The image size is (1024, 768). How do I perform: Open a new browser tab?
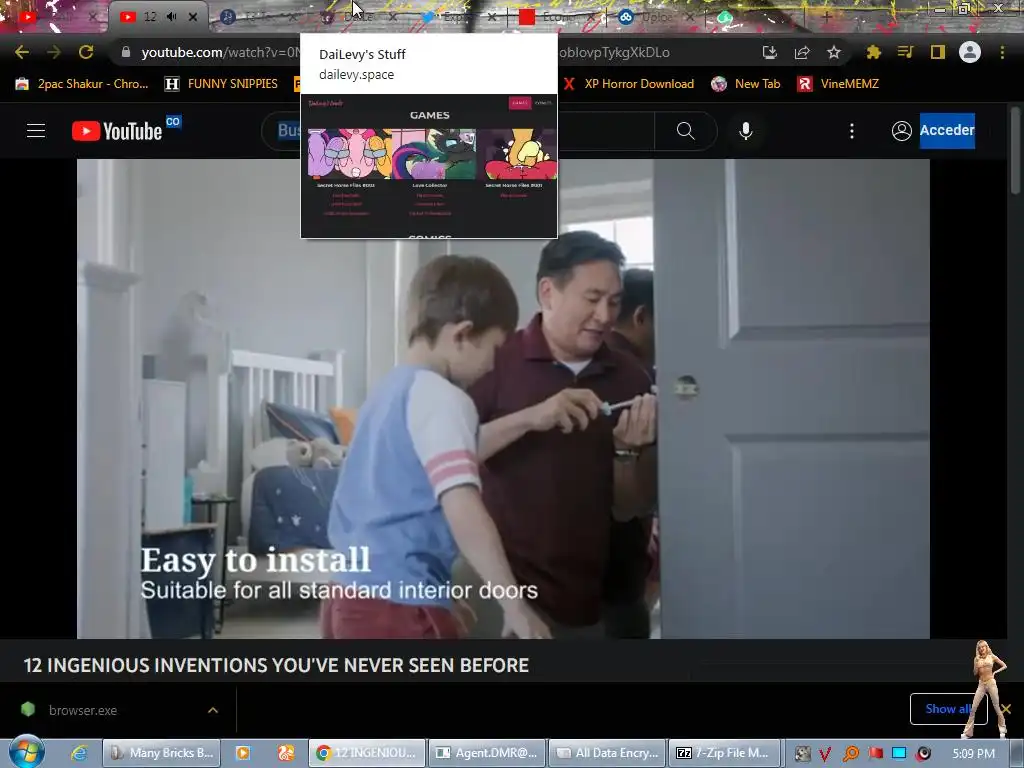[x=826, y=17]
